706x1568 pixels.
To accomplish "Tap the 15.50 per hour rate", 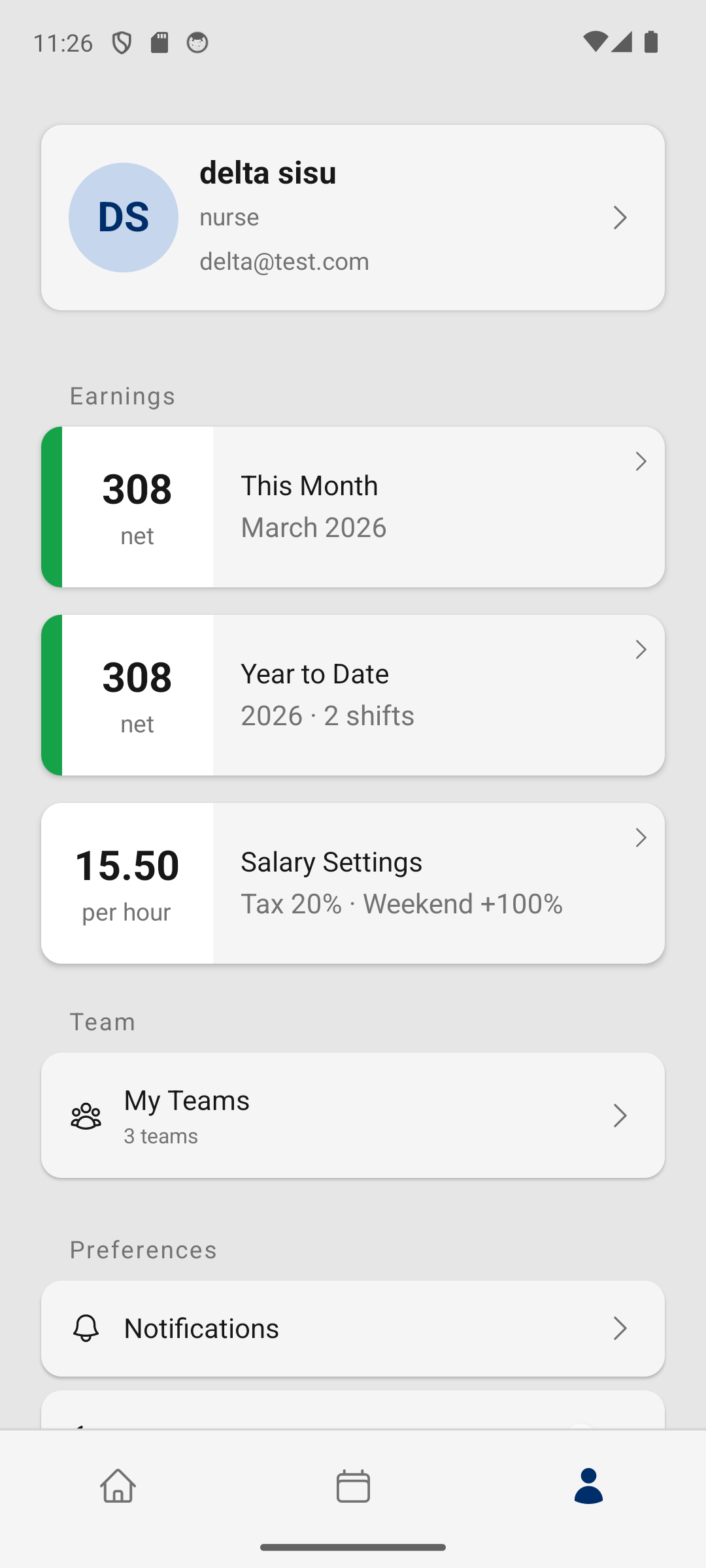I will 127,883.
